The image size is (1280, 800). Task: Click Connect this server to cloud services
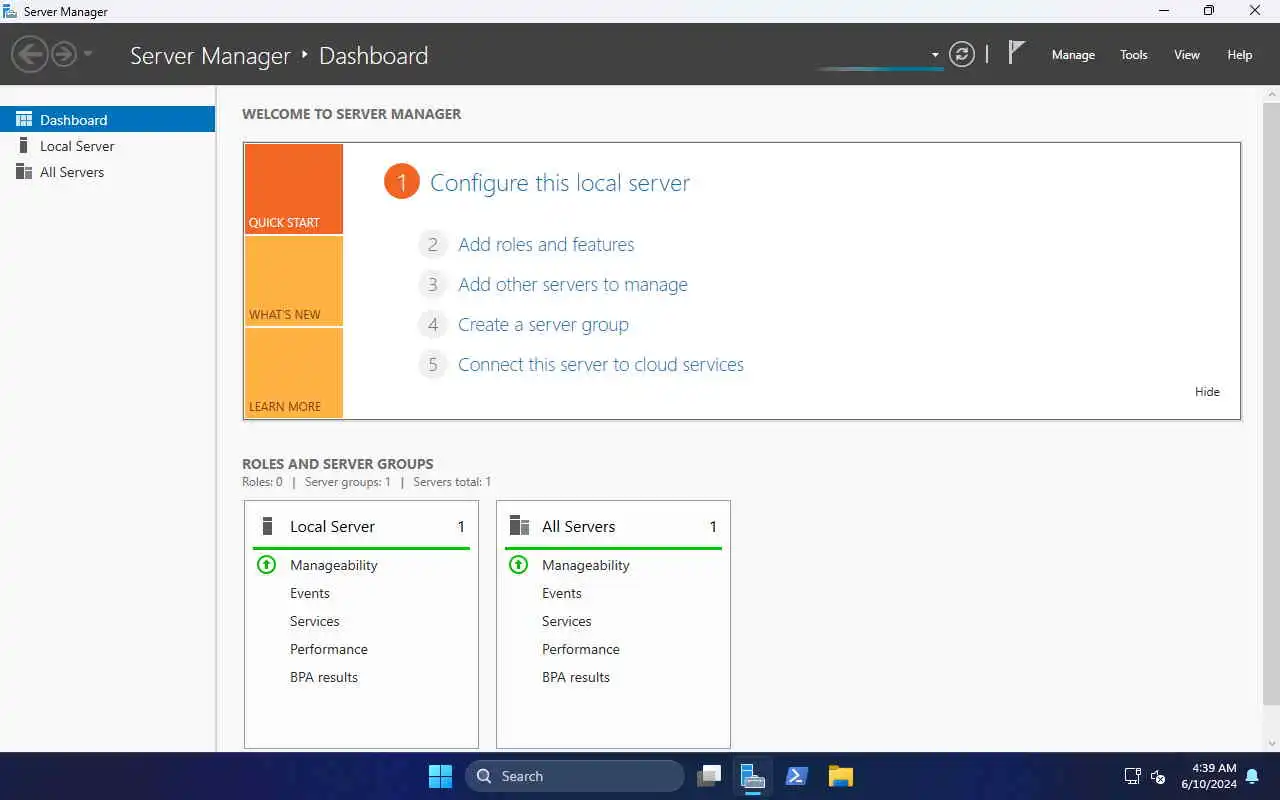[601, 364]
